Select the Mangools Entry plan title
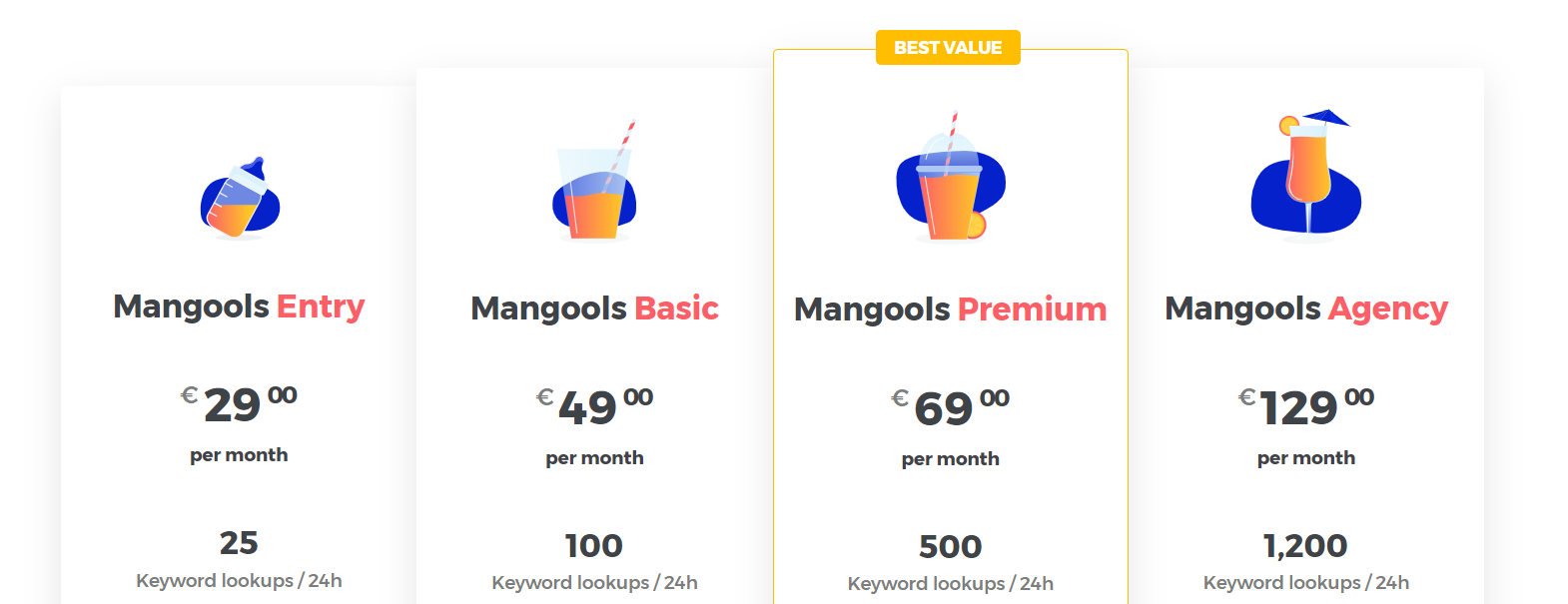Image resolution: width=1568 pixels, height=604 pixels. [x=239, y=305]
